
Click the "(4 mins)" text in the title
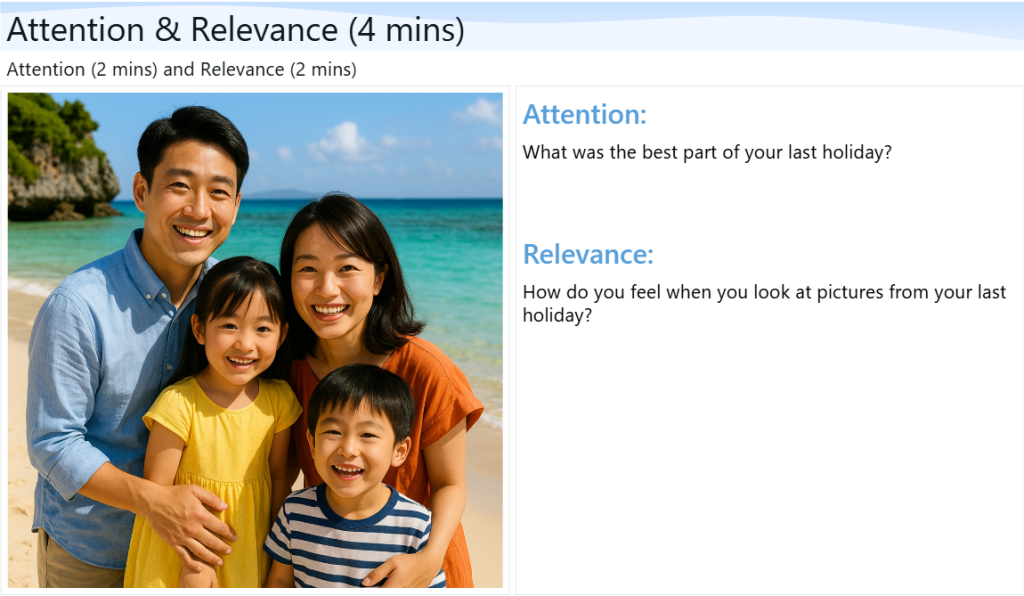[x=406, y=30]
